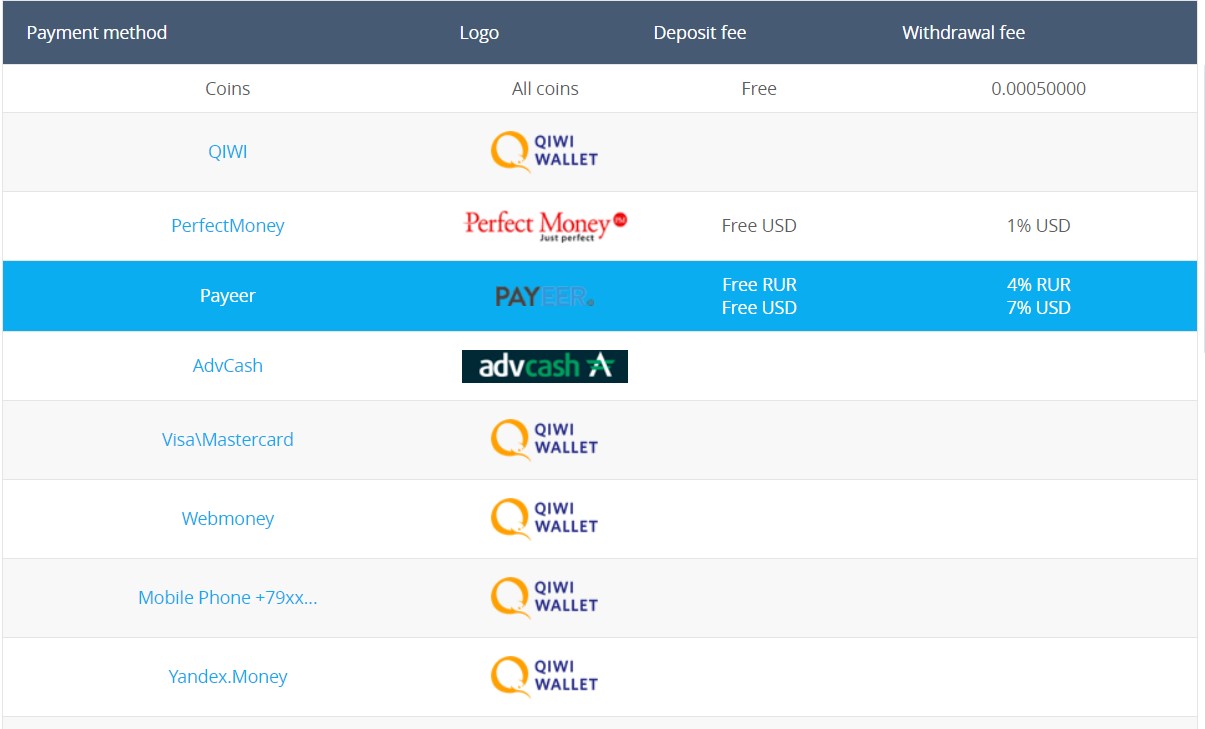Open the QIWI payment method link
Viewport: 1205px width, 729px height.
(228, 152)
